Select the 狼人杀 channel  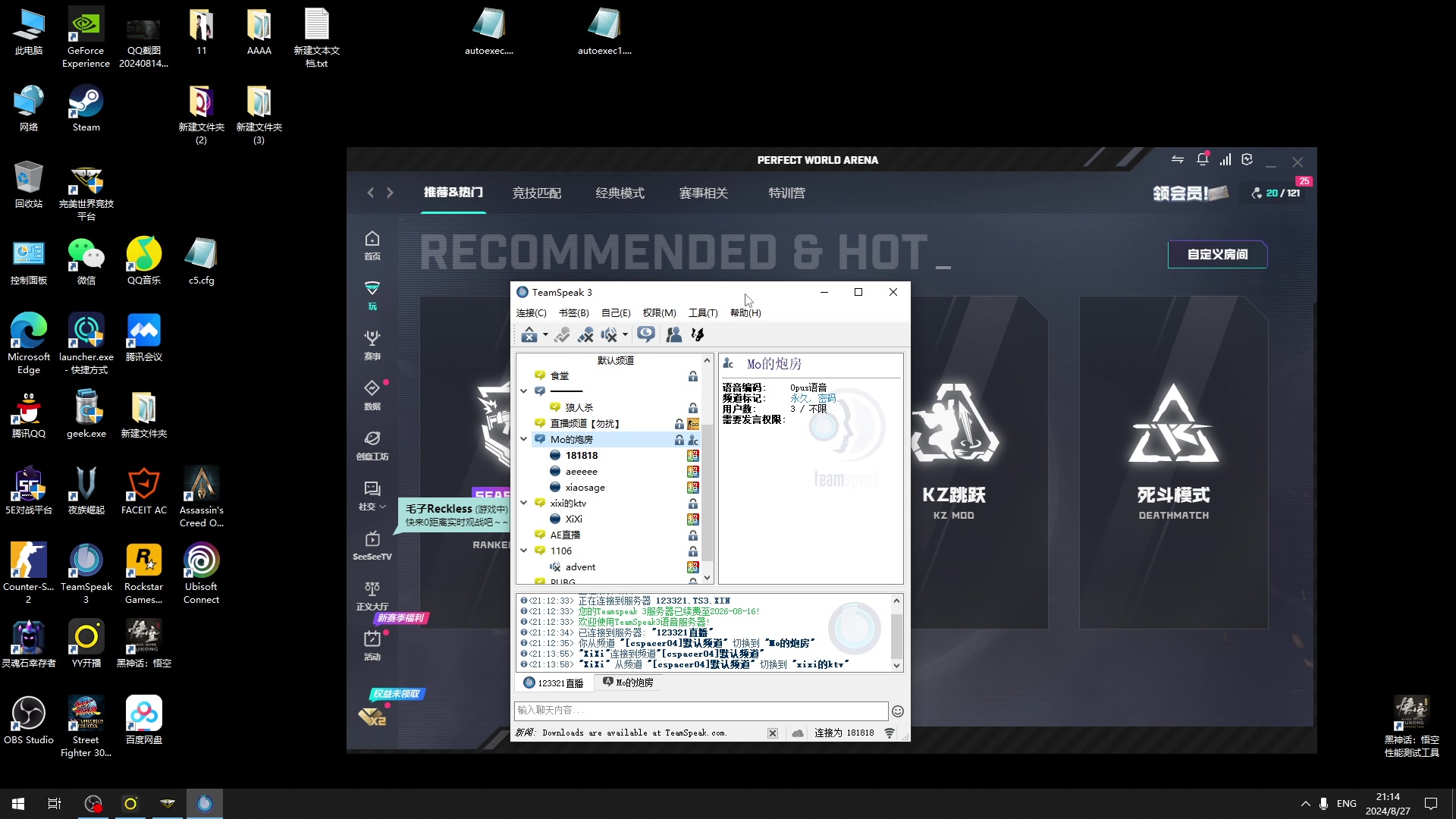579,407
